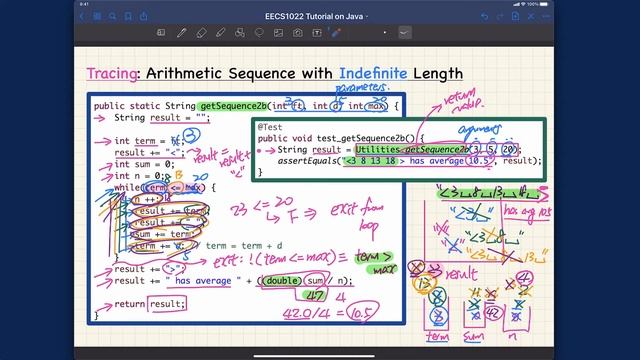
Task: Choose the highlighted stroke style option
Action: click(x=405, y=33)
